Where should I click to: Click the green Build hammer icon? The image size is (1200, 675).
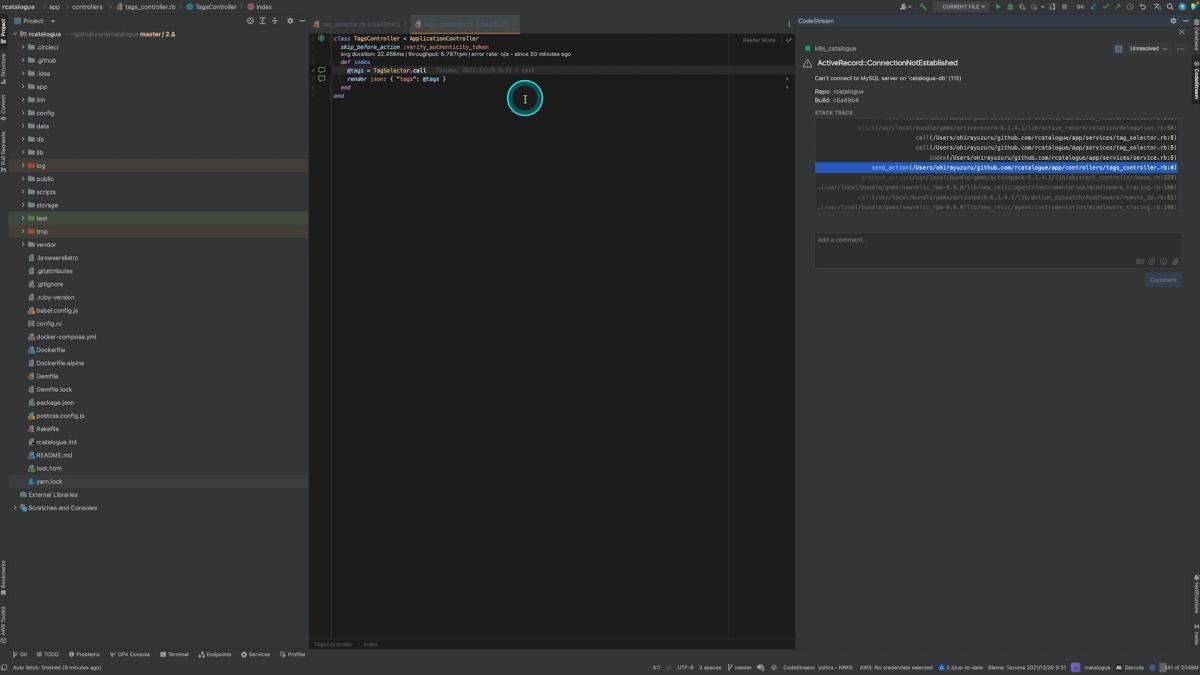(923, 7)
